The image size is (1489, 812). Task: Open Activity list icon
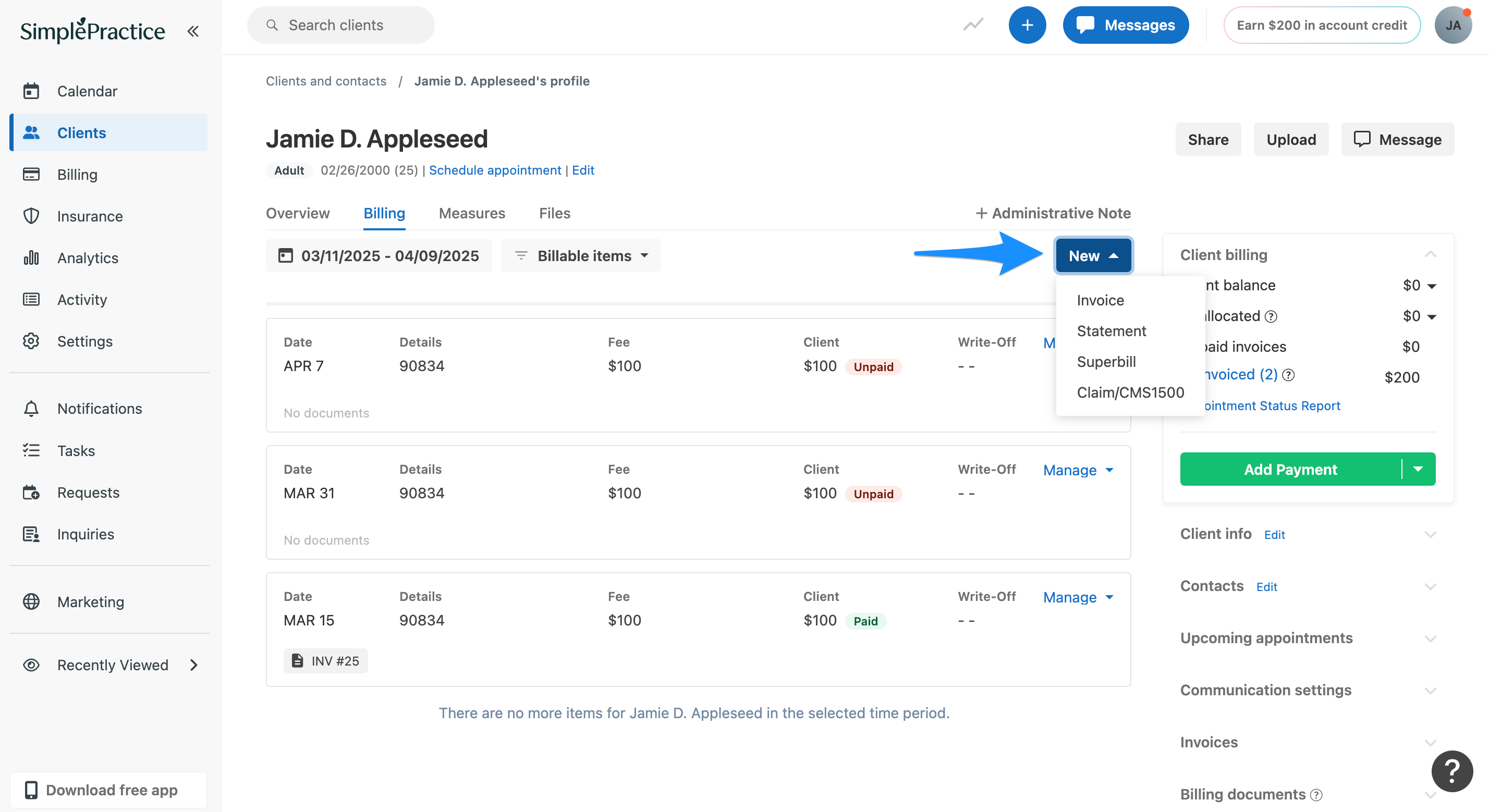coord(31,299)
